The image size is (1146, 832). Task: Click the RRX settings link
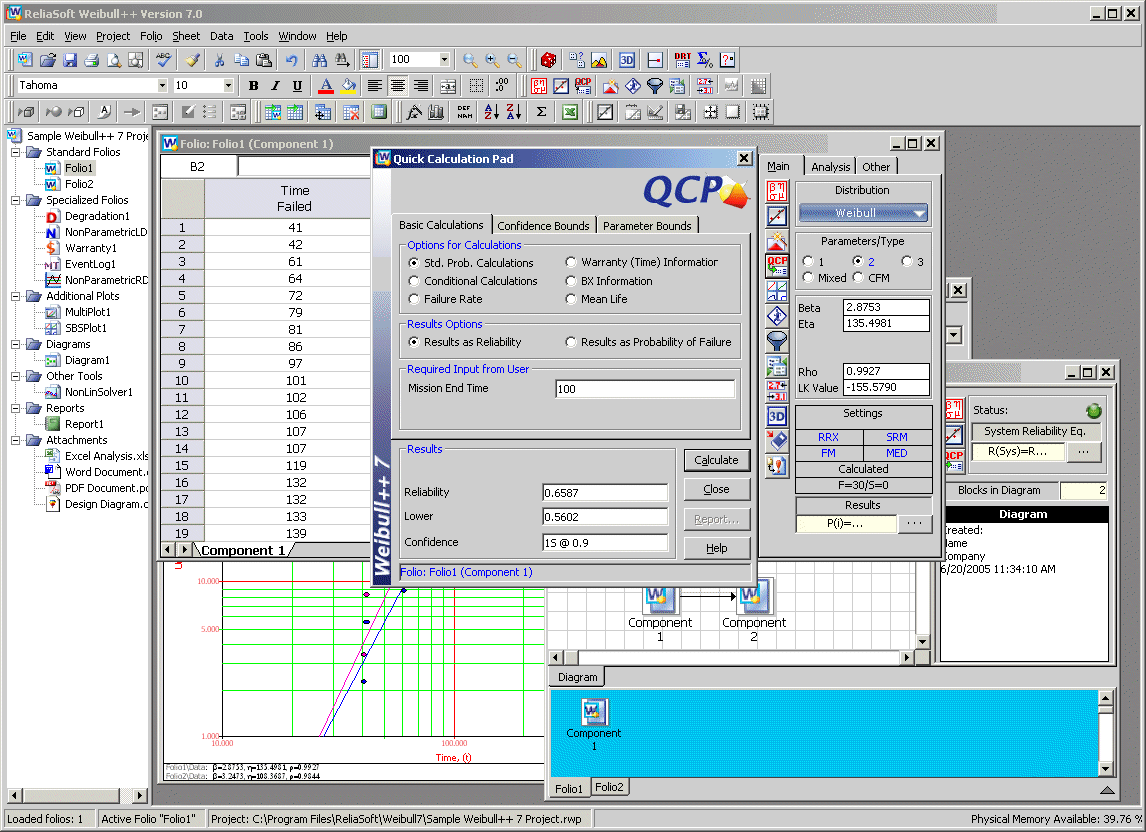click(x=828, y=437)
